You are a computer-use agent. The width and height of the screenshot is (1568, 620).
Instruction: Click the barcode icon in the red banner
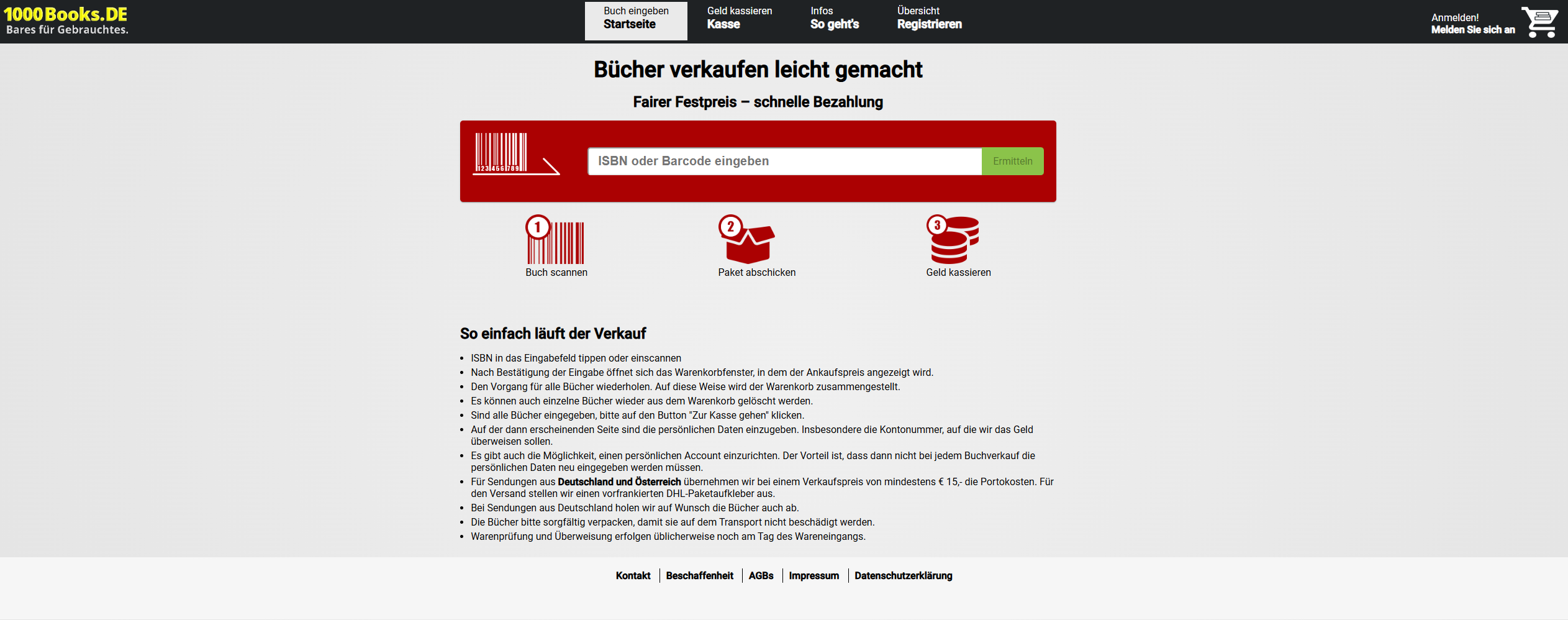pyautogui.click(x=515, y=157)
